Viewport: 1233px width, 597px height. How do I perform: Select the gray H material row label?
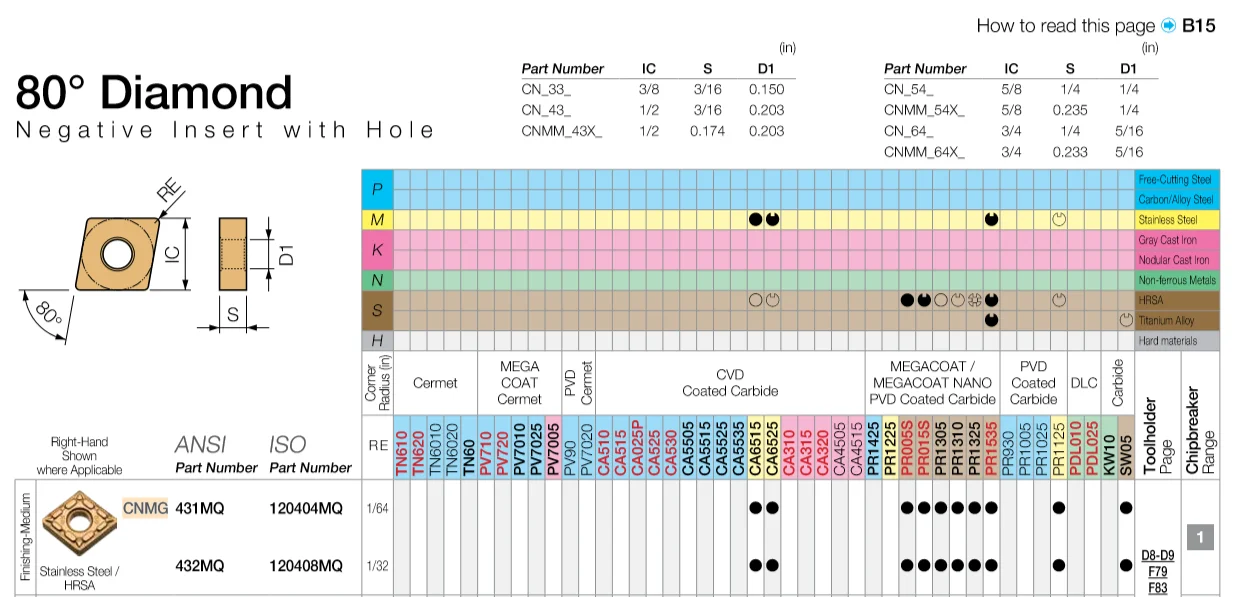tap(376, 340)
